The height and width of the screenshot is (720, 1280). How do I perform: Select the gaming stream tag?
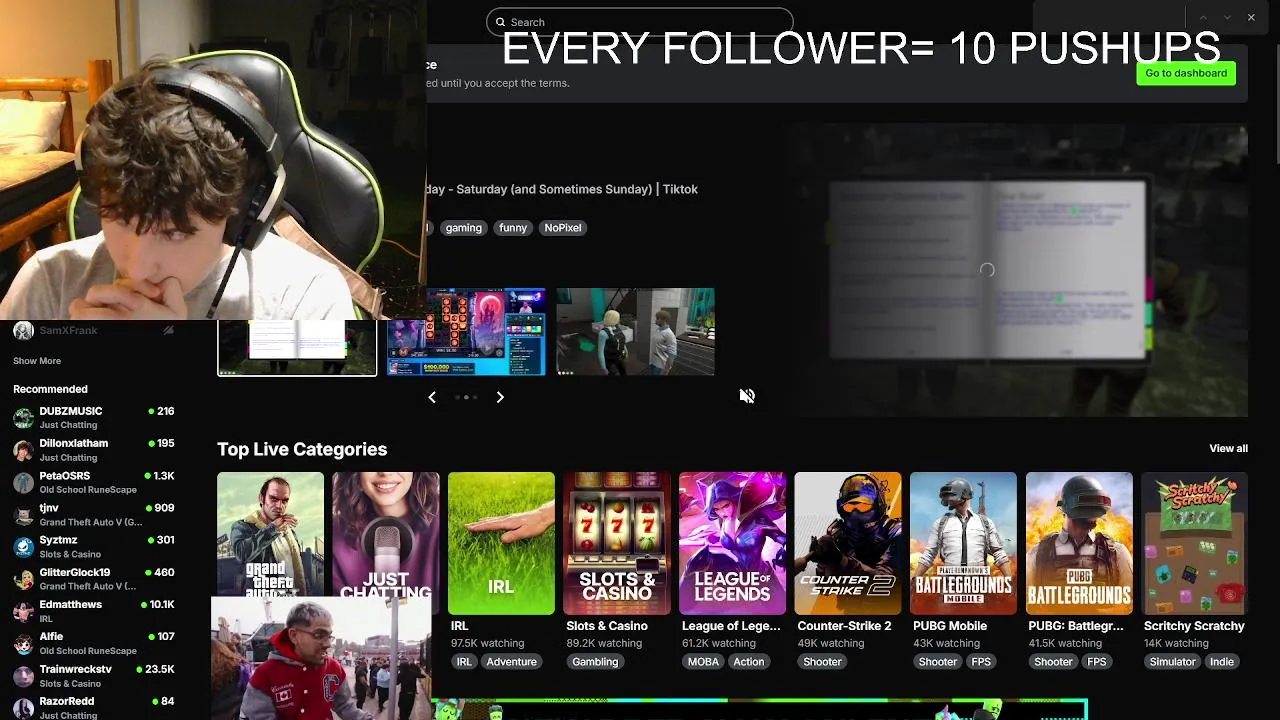pos(464,228)
